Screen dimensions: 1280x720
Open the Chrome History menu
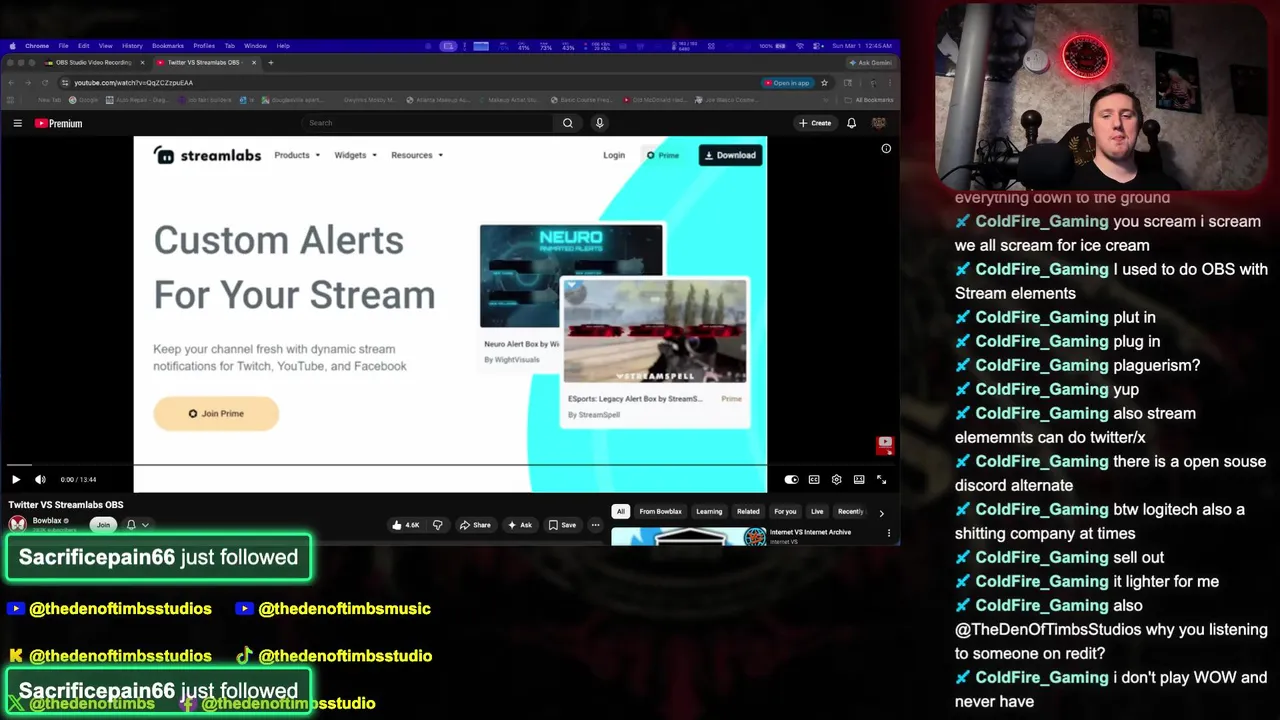[x=132, y=46]
